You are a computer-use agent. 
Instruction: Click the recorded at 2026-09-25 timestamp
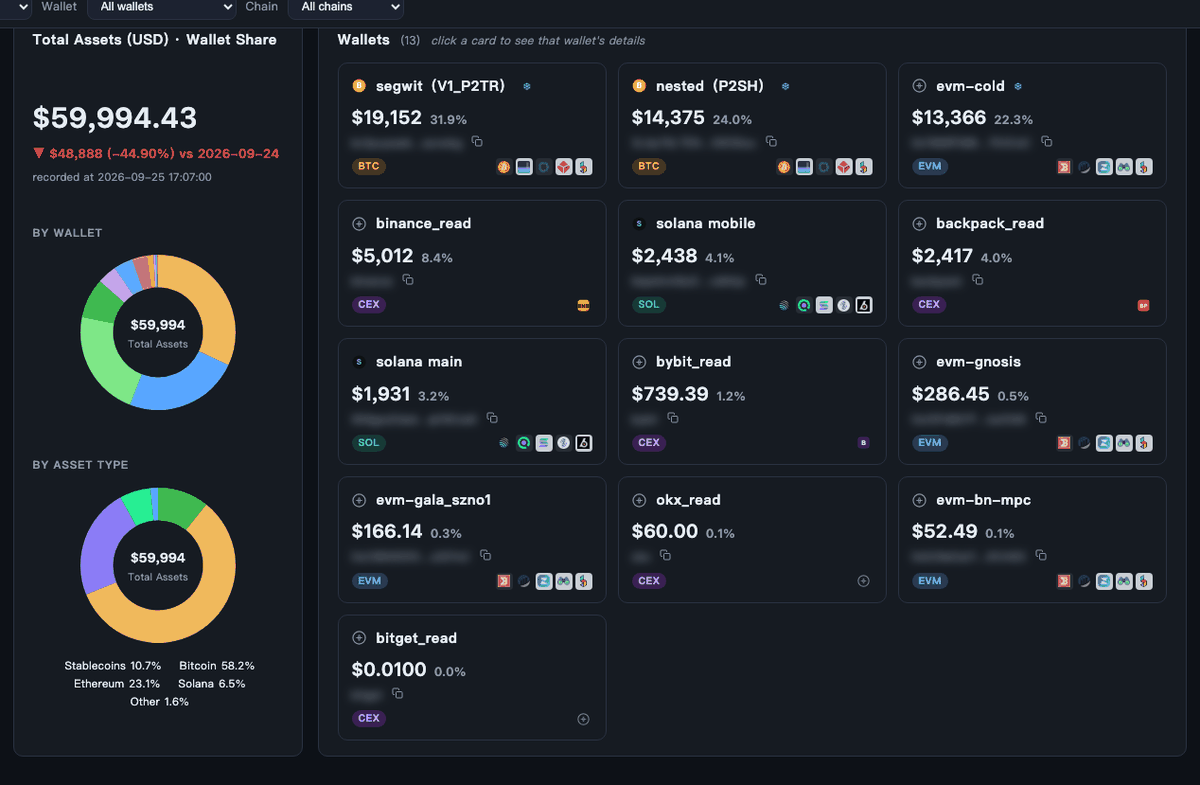pos(122,177)
